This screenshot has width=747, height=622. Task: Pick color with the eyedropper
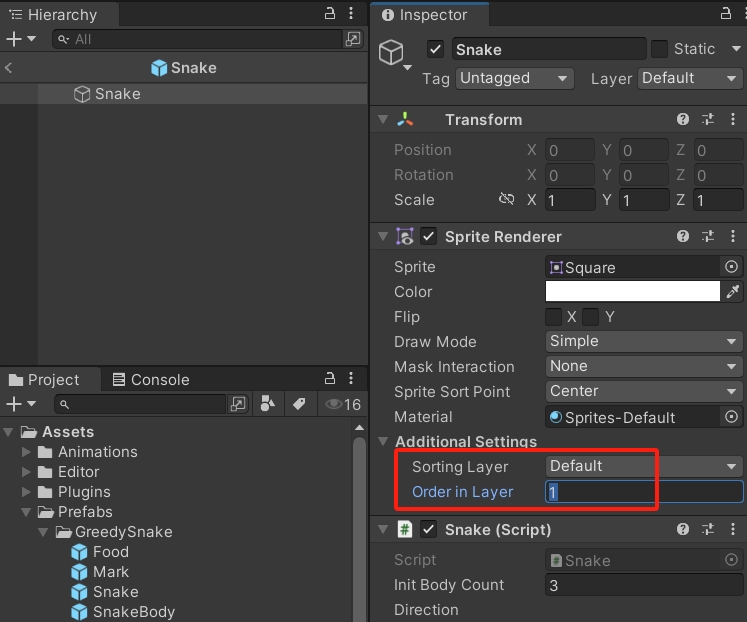pos(733,291)
